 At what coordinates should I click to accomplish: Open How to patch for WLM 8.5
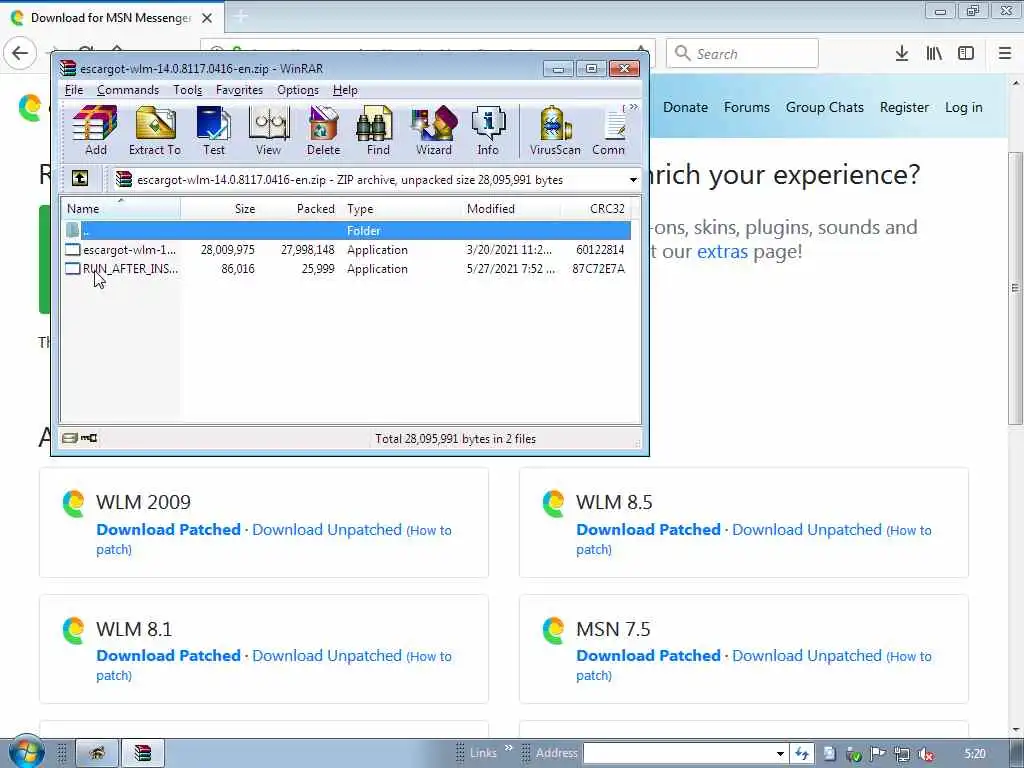910,531
